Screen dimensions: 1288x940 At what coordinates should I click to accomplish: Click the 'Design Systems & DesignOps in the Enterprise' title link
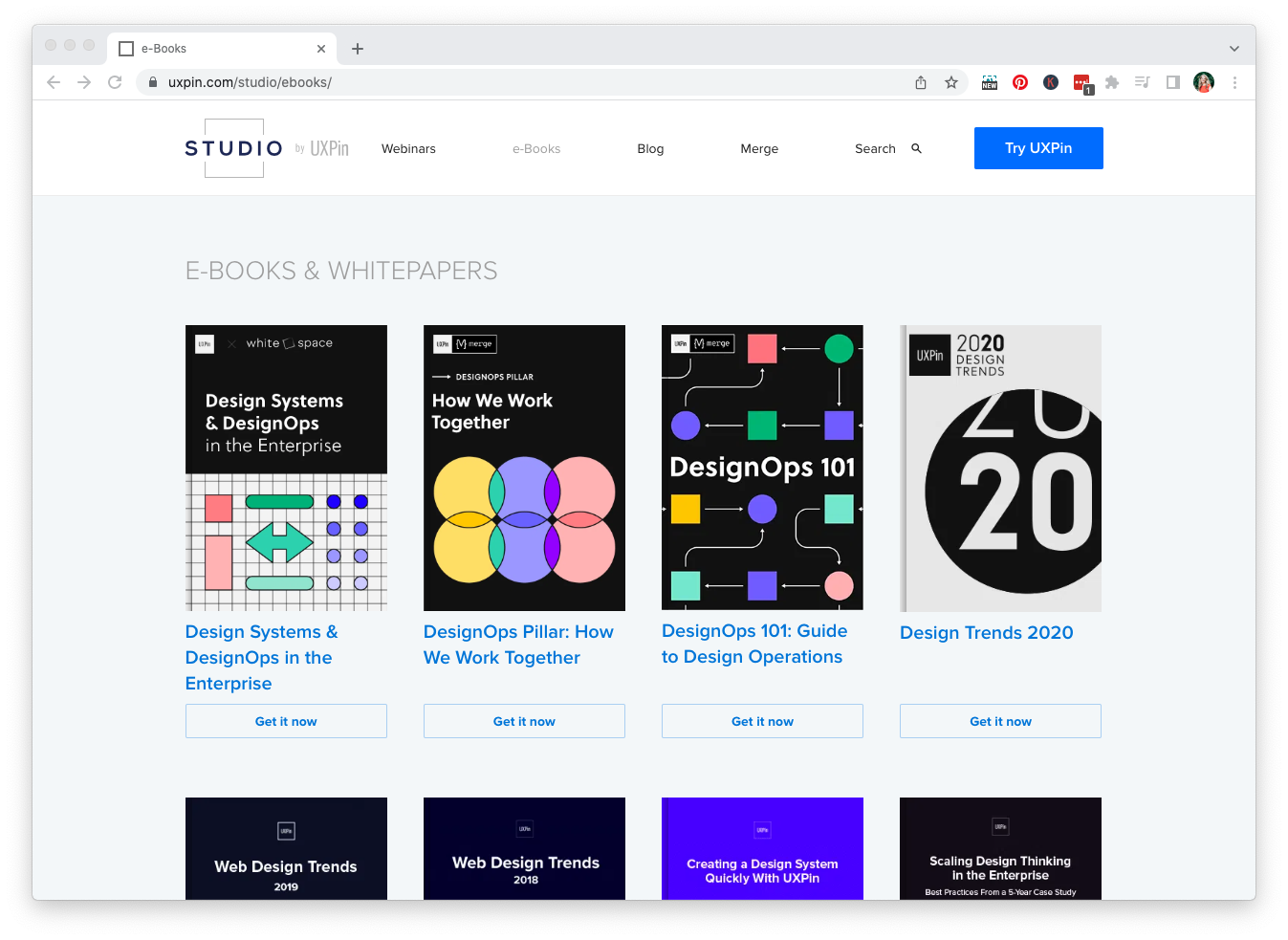[262, 658]
